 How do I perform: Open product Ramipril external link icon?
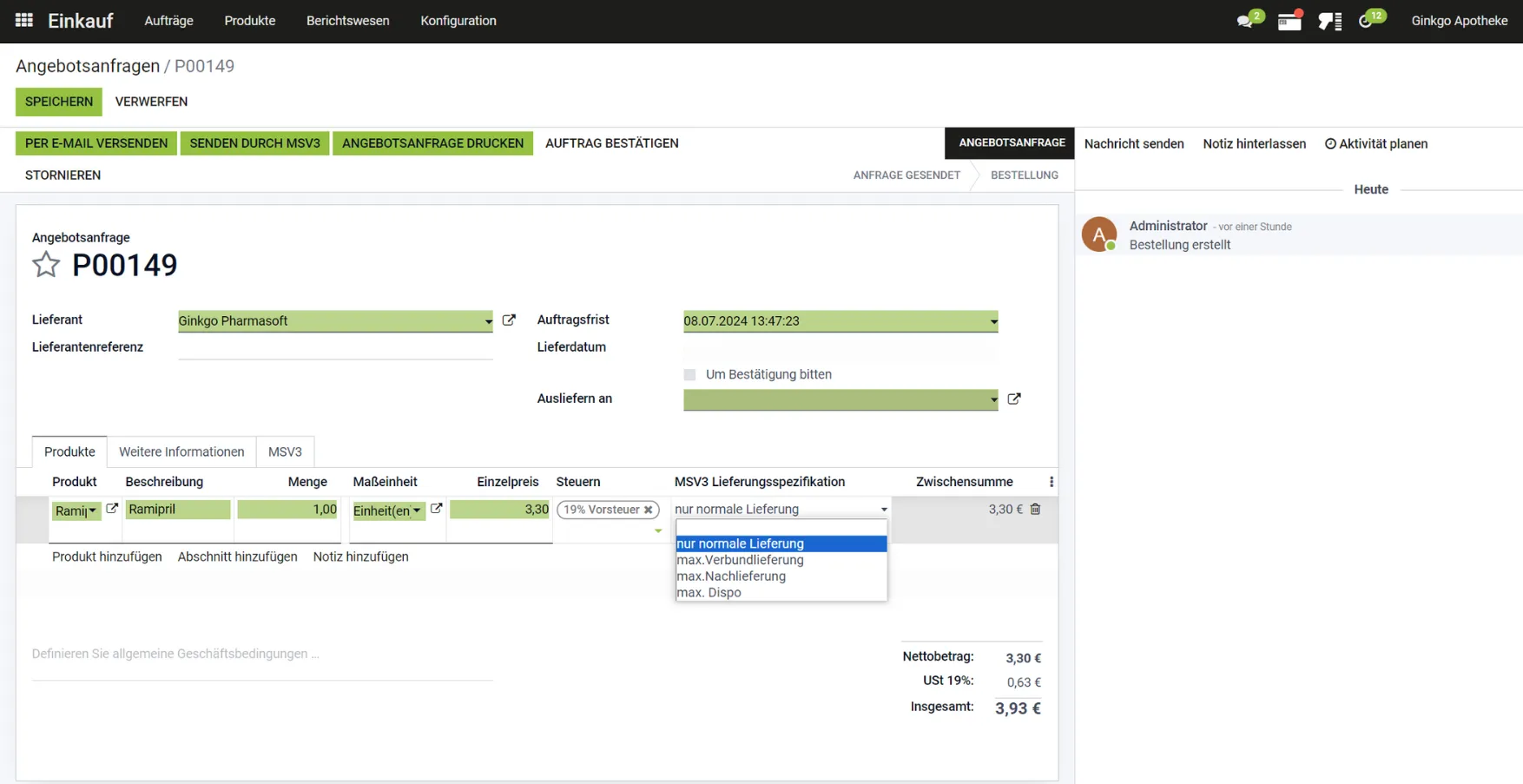click(112, 509)
